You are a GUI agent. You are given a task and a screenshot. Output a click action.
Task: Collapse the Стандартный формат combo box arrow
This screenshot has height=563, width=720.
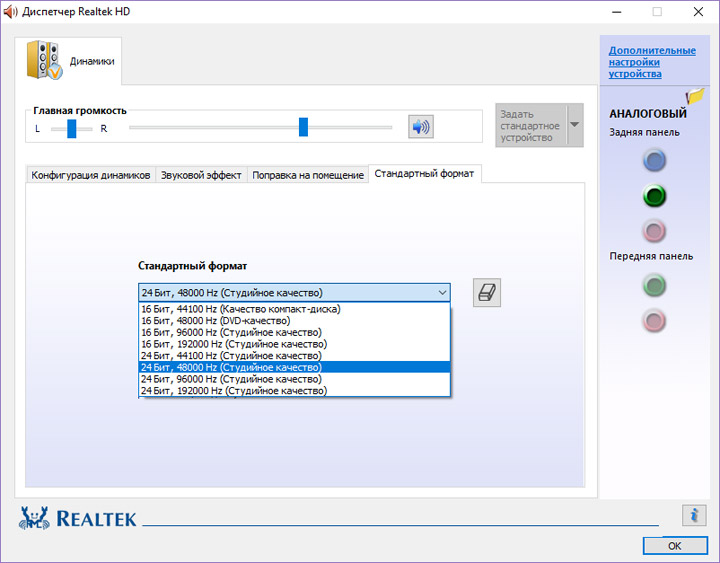[x=442, y=293]
